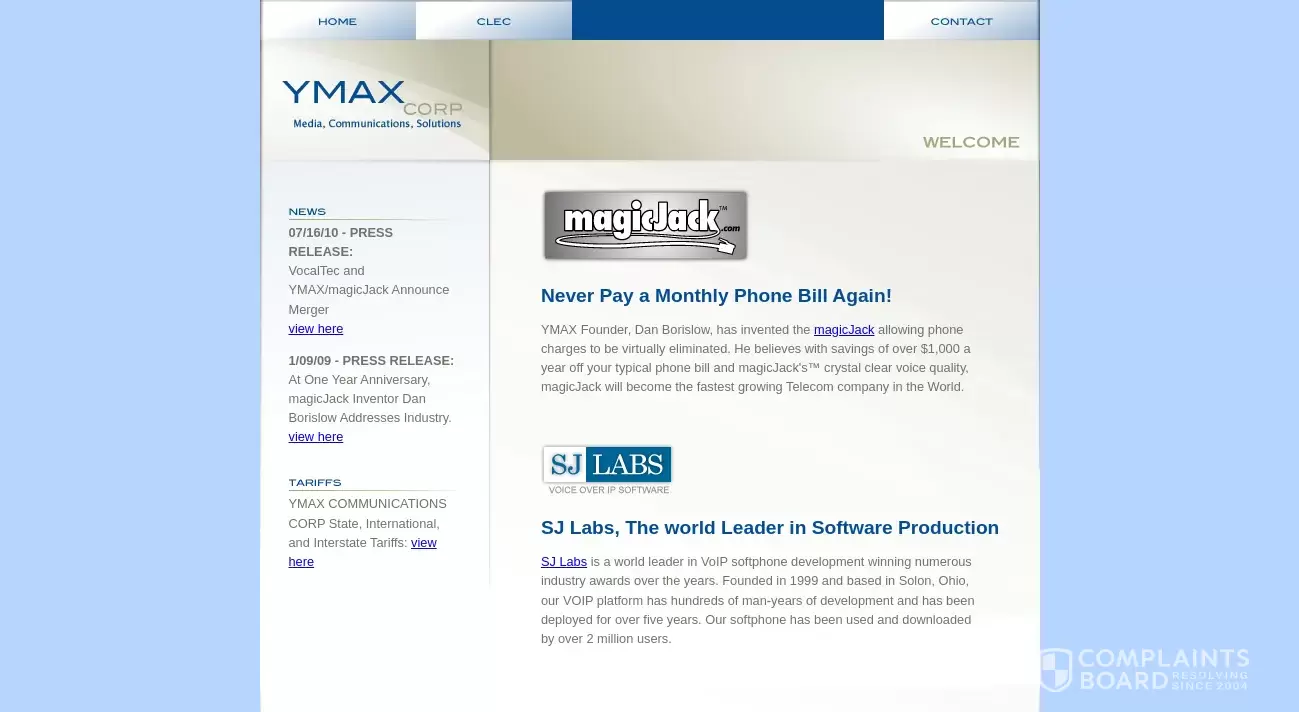Open the CONTACT page

coord(961,20)
